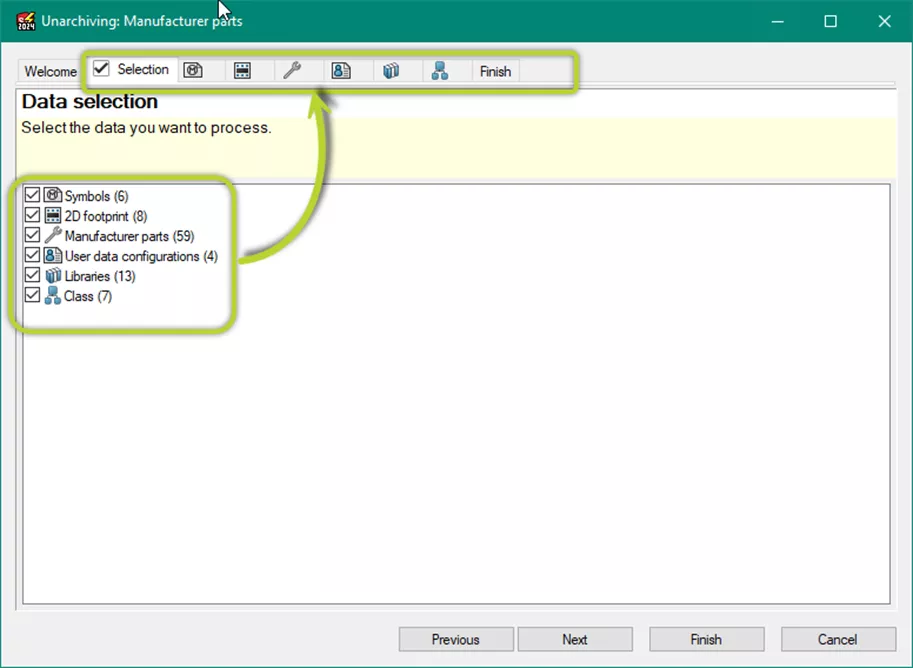Click the Class network icon in the list

50,296
